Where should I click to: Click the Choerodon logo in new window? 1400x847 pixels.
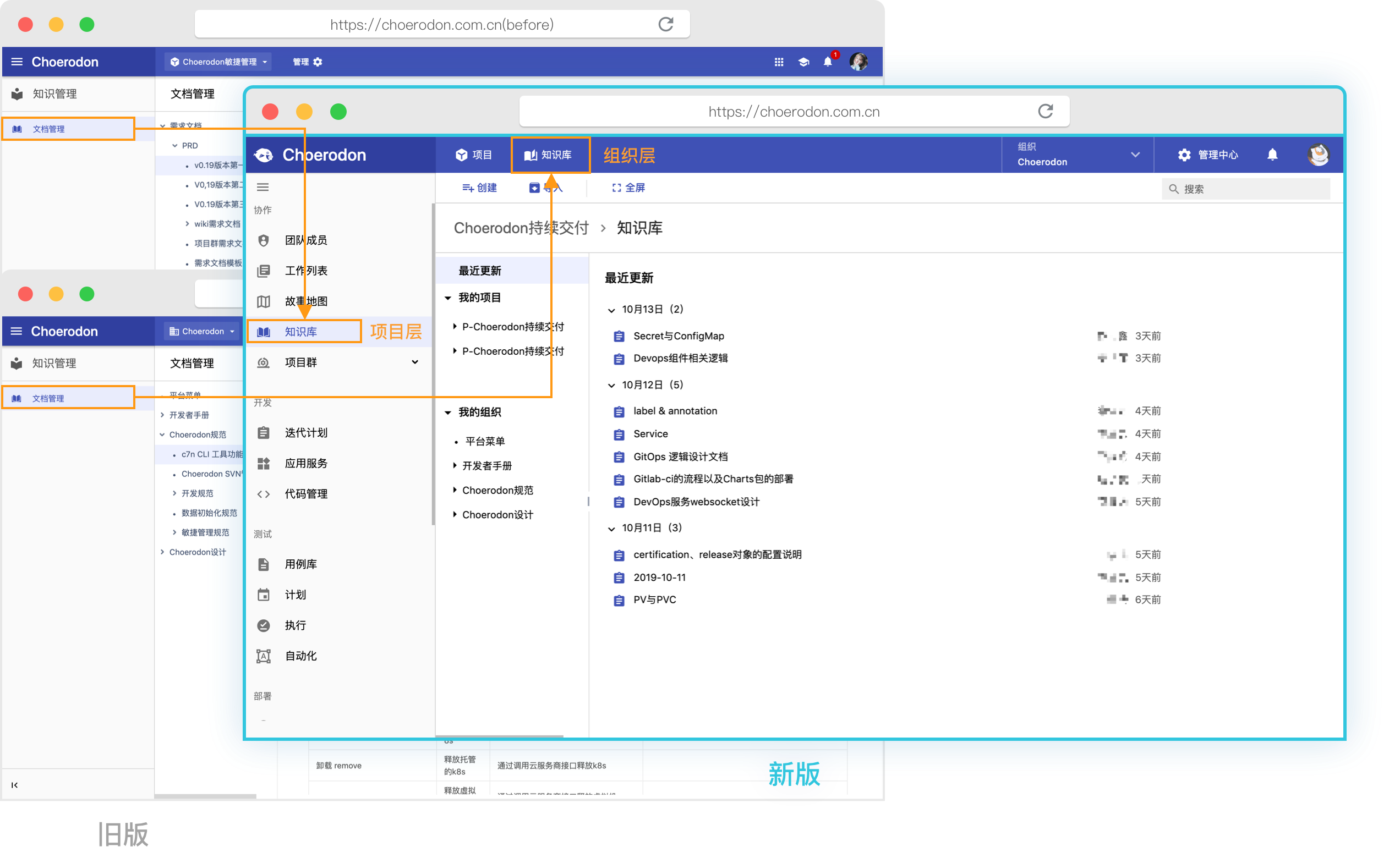[310, 155]
